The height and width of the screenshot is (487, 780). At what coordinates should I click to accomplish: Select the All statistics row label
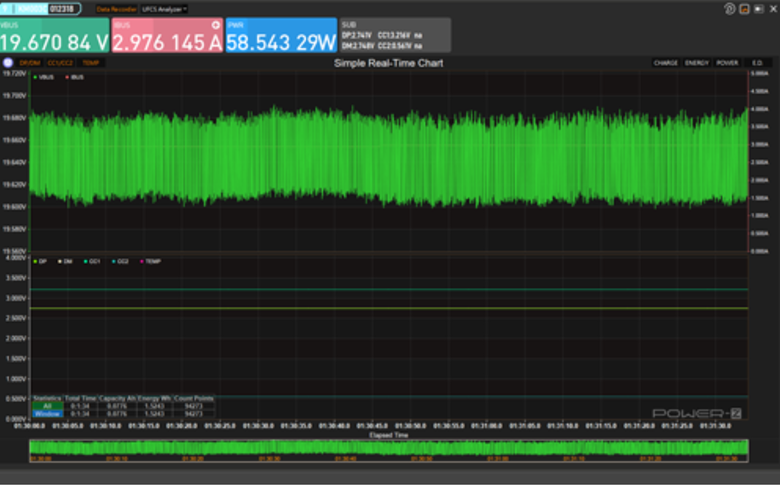47,406
